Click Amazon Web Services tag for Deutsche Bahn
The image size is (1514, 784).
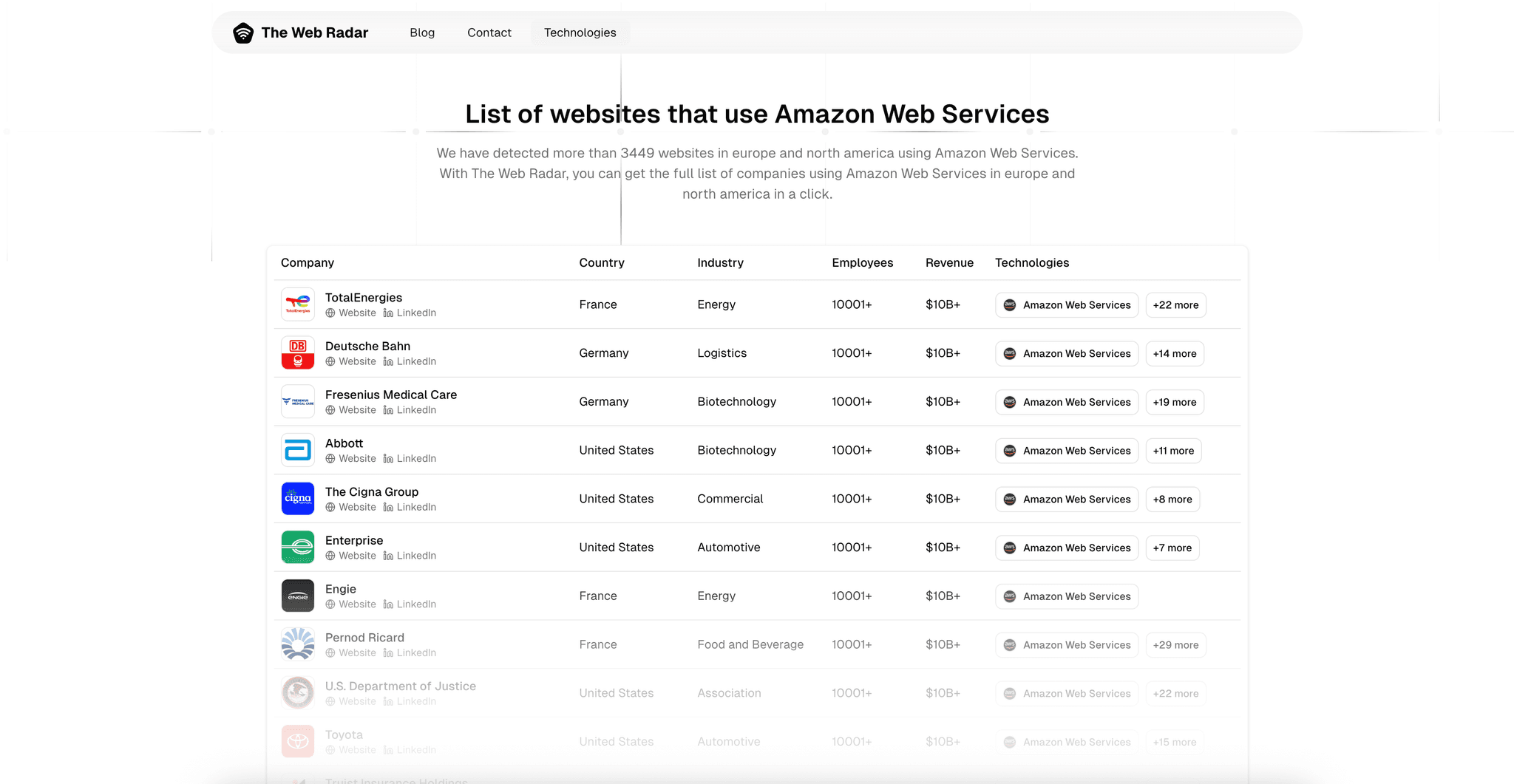1067,354
